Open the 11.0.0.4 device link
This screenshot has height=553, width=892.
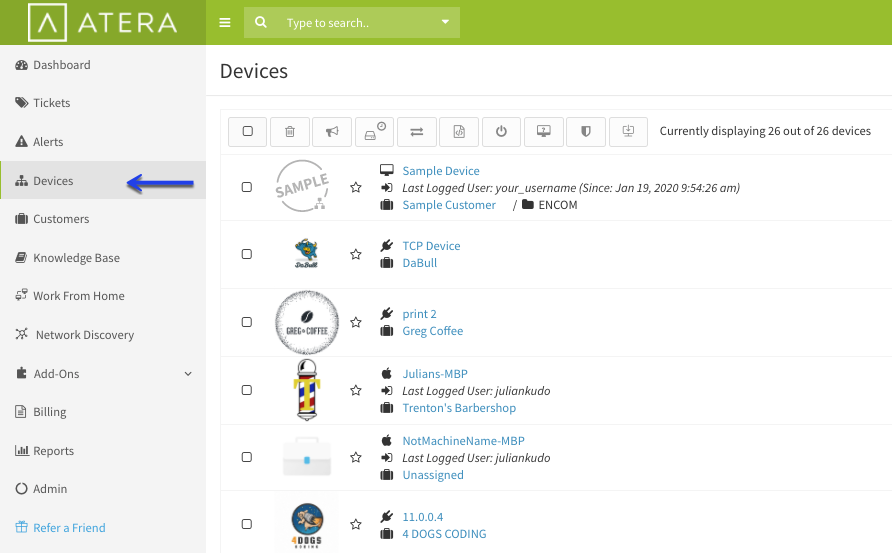[423, 517]
